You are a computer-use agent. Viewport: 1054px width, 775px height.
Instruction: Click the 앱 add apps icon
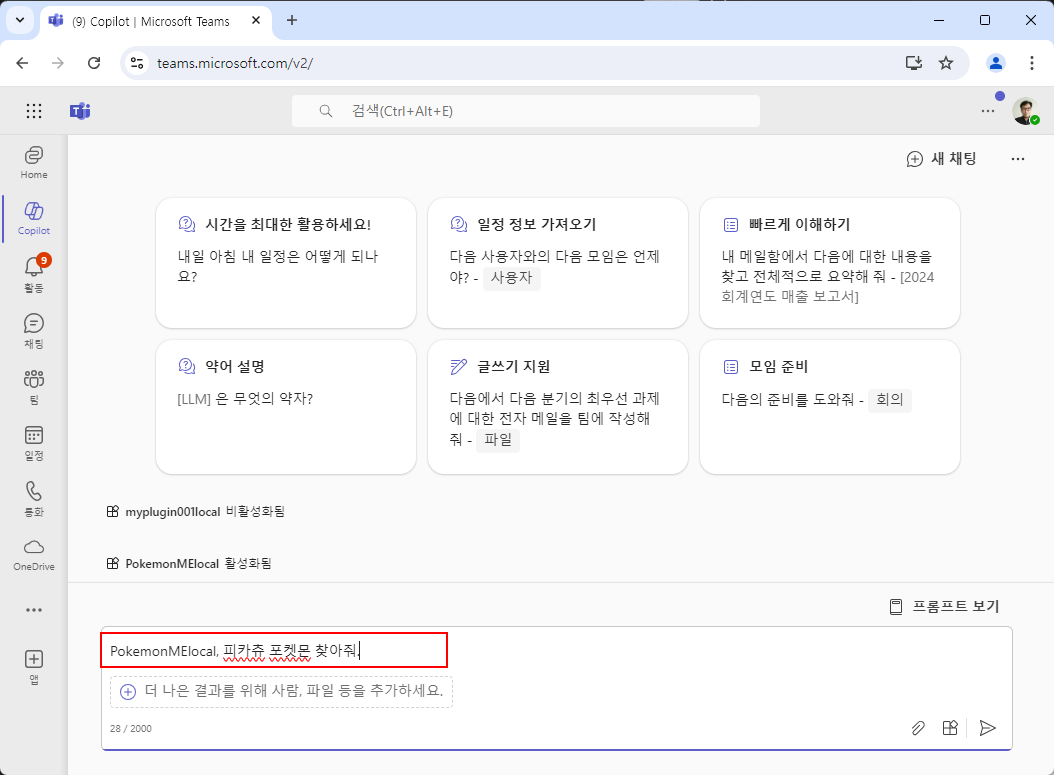click(34, 666)
